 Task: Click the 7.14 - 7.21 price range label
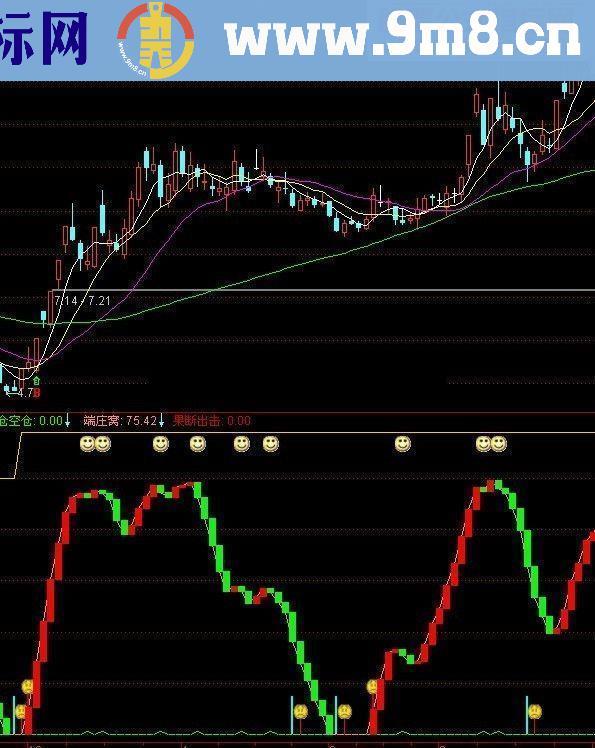(83, 301)
